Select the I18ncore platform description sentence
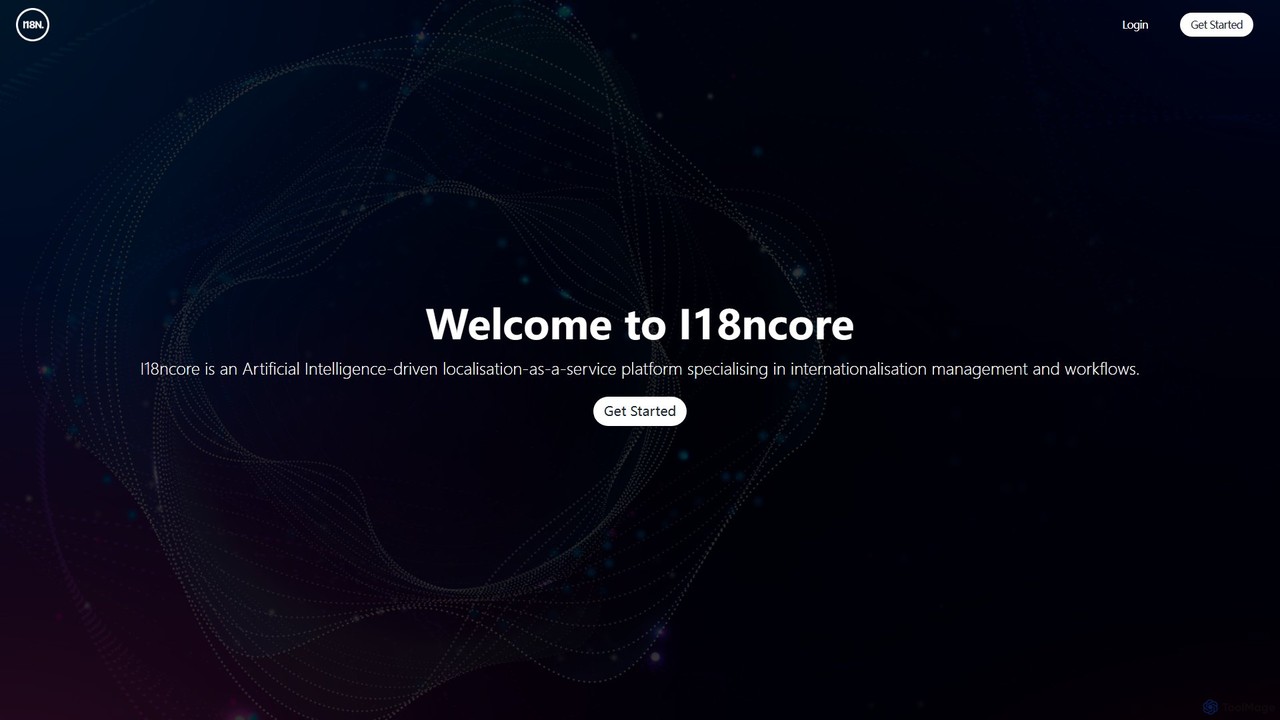 pos(640,369)
